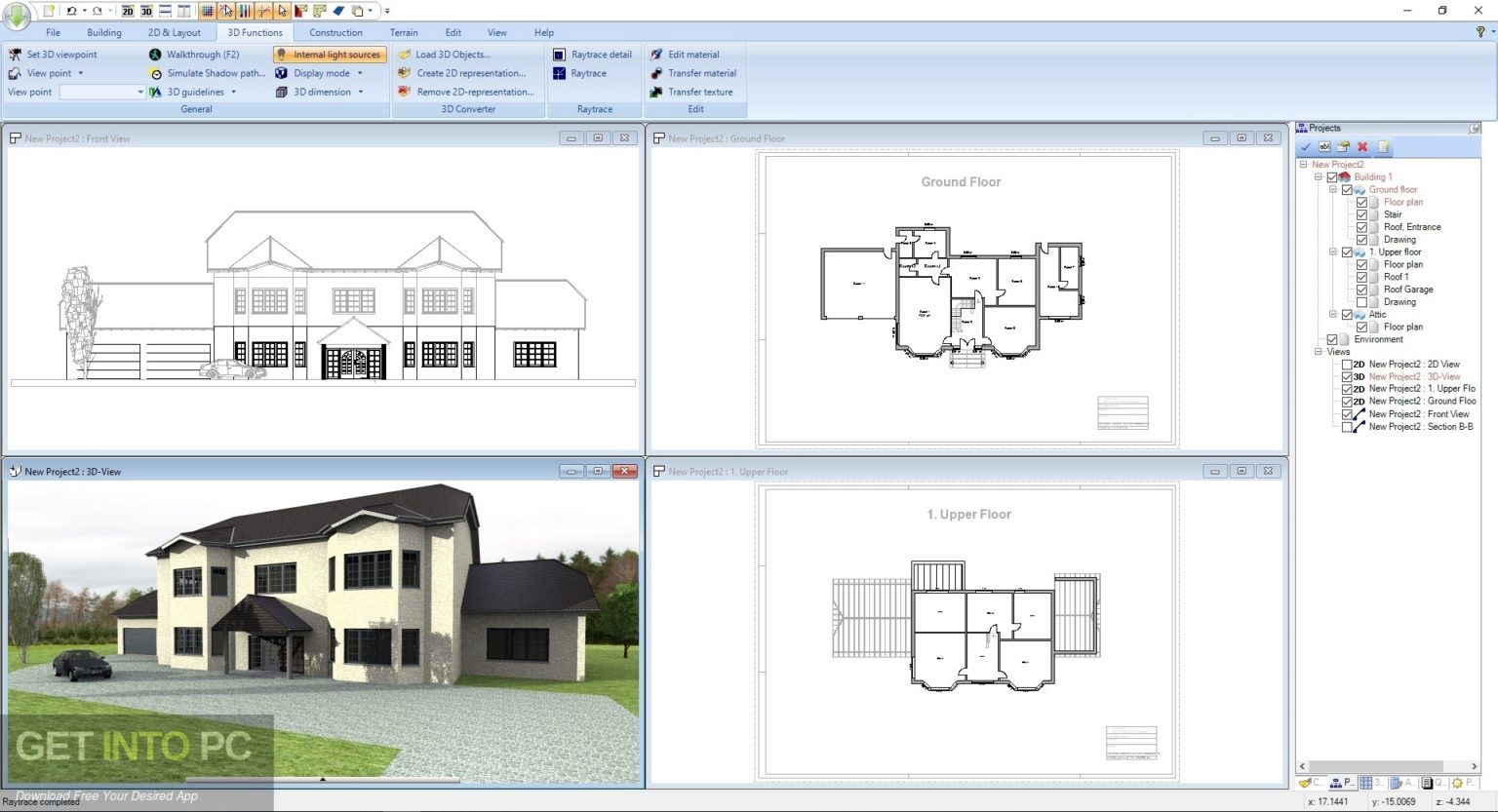Viewport: 1498px width, 812px height.
Task: Click the Load 3D Objects icon
Action: (404, 55)
